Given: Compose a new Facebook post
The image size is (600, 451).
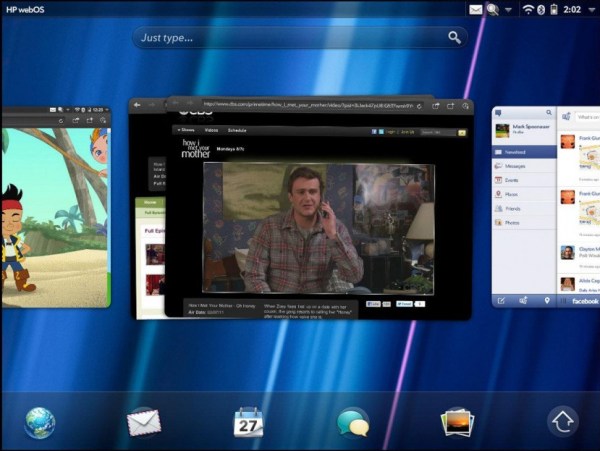Looking at the screenshot, I should (x=501, y=301).
